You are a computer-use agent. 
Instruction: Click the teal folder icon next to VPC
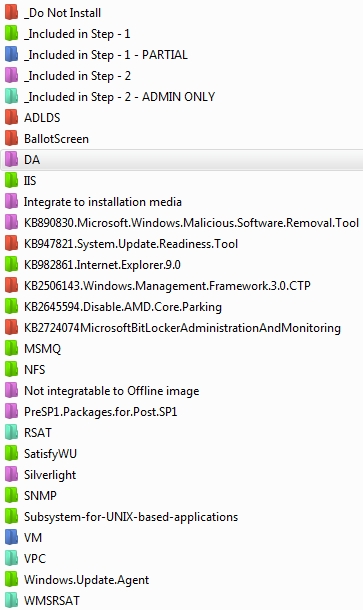(x=11, y=559)
